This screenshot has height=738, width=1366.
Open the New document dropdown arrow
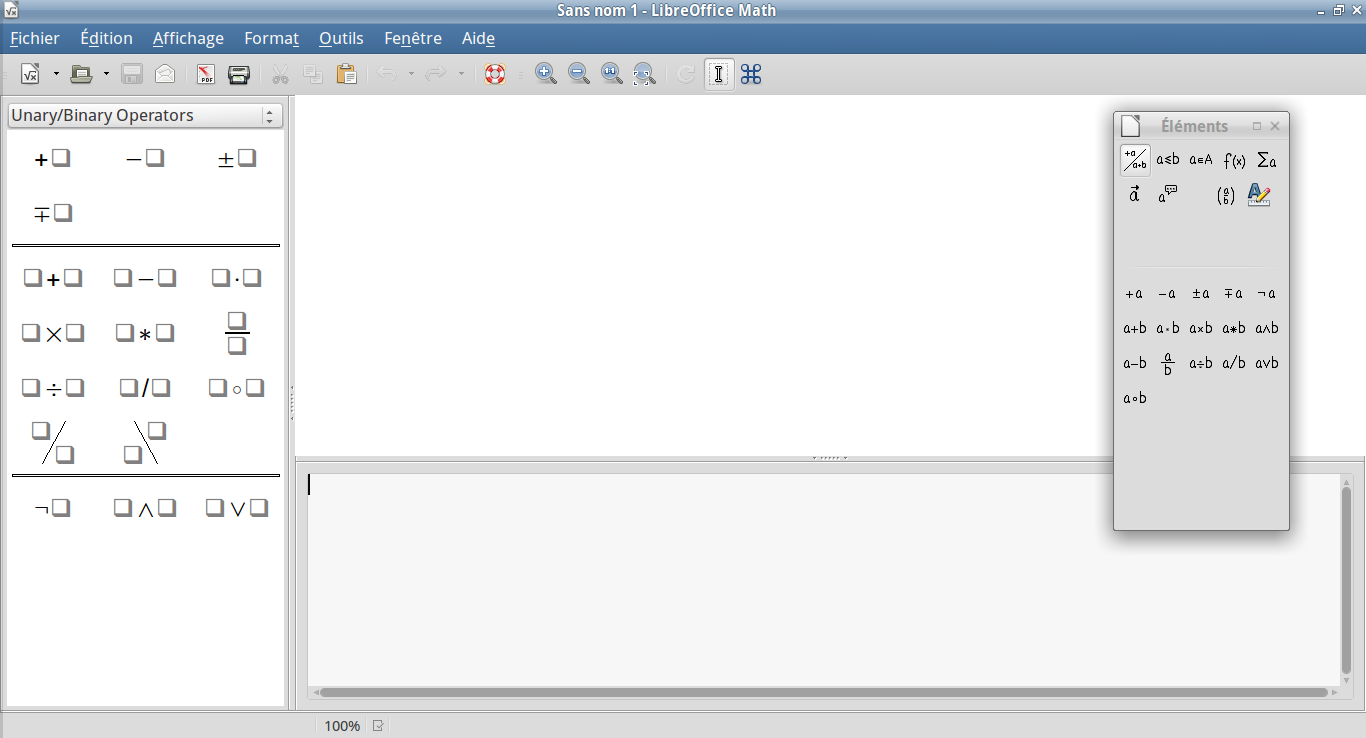[x=56, y=74]
